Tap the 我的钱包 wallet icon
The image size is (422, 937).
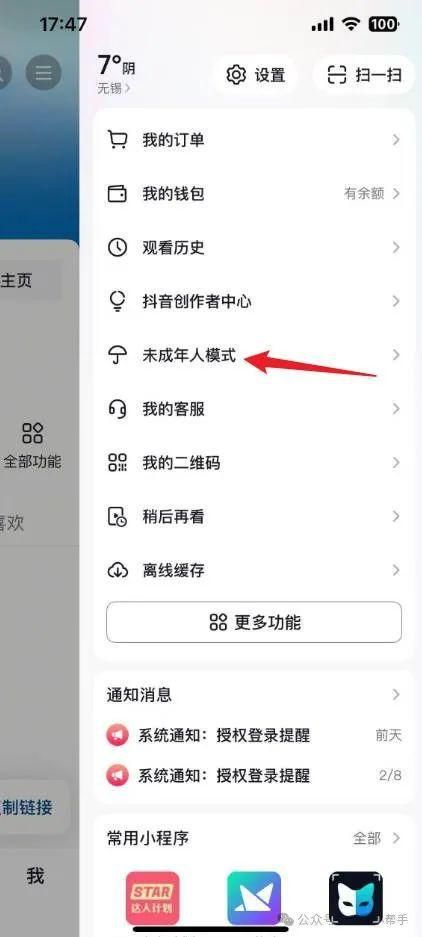pyautogui.click(x=117, y=194)
